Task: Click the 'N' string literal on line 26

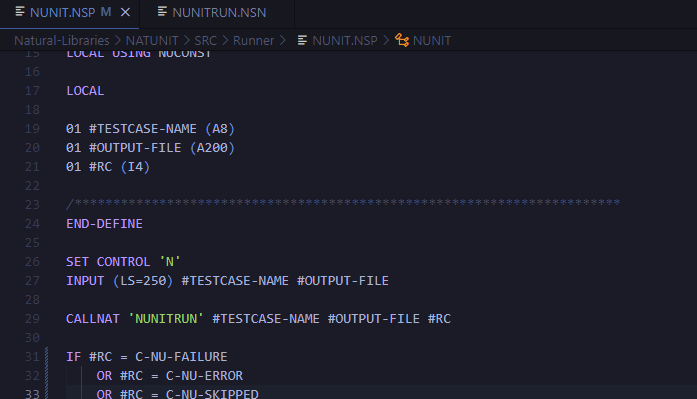Action: [169, 262]
